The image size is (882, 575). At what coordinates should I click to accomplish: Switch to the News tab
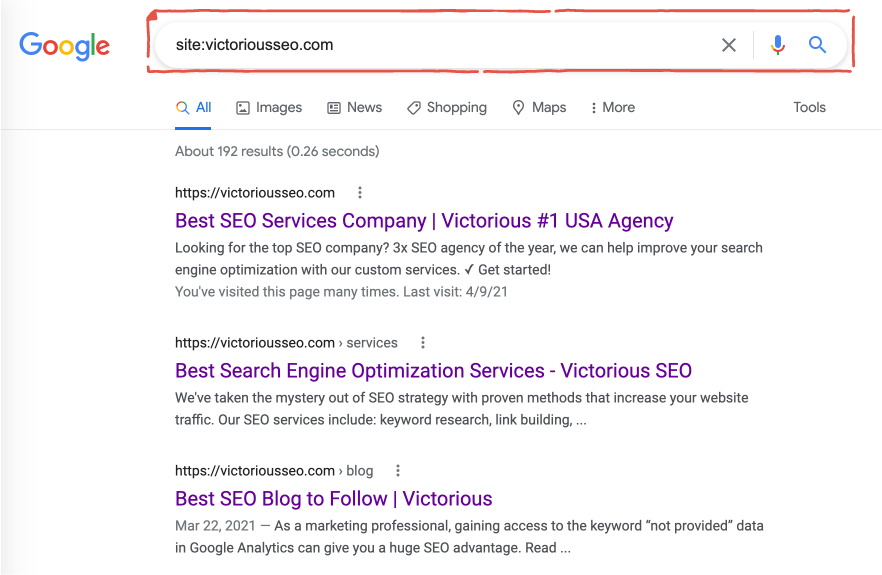[355, 108]
